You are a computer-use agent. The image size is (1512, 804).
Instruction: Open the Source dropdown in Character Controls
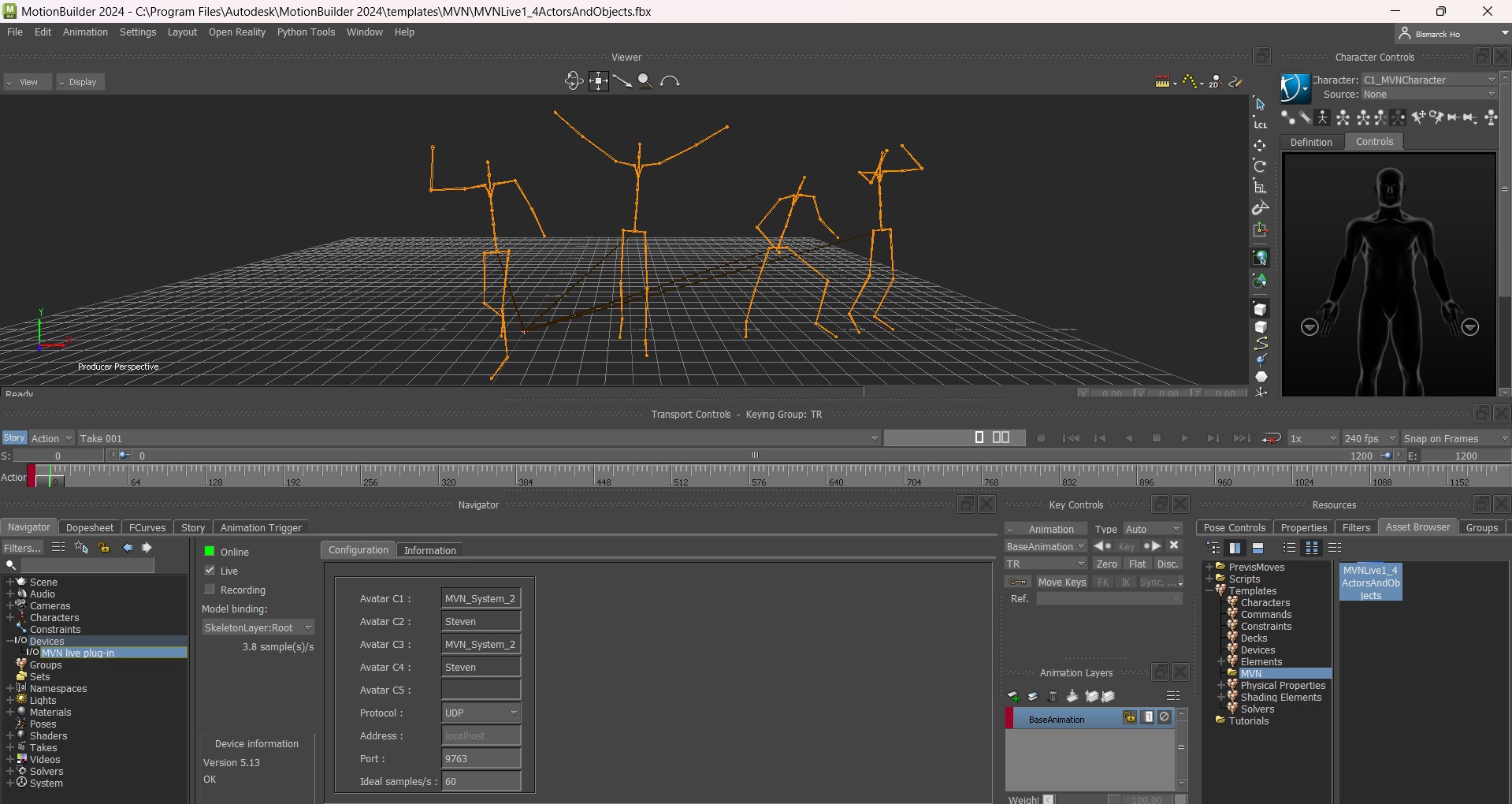1490,94
